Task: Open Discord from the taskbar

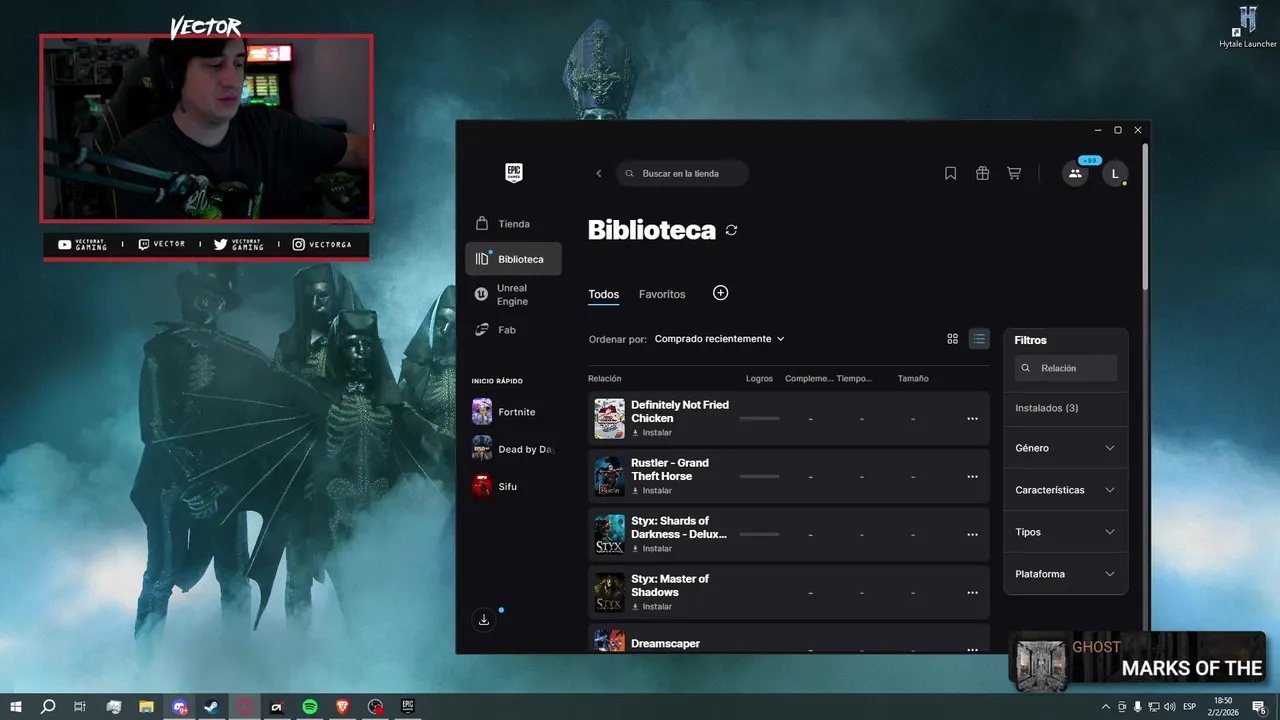Action: click(179, 706)
